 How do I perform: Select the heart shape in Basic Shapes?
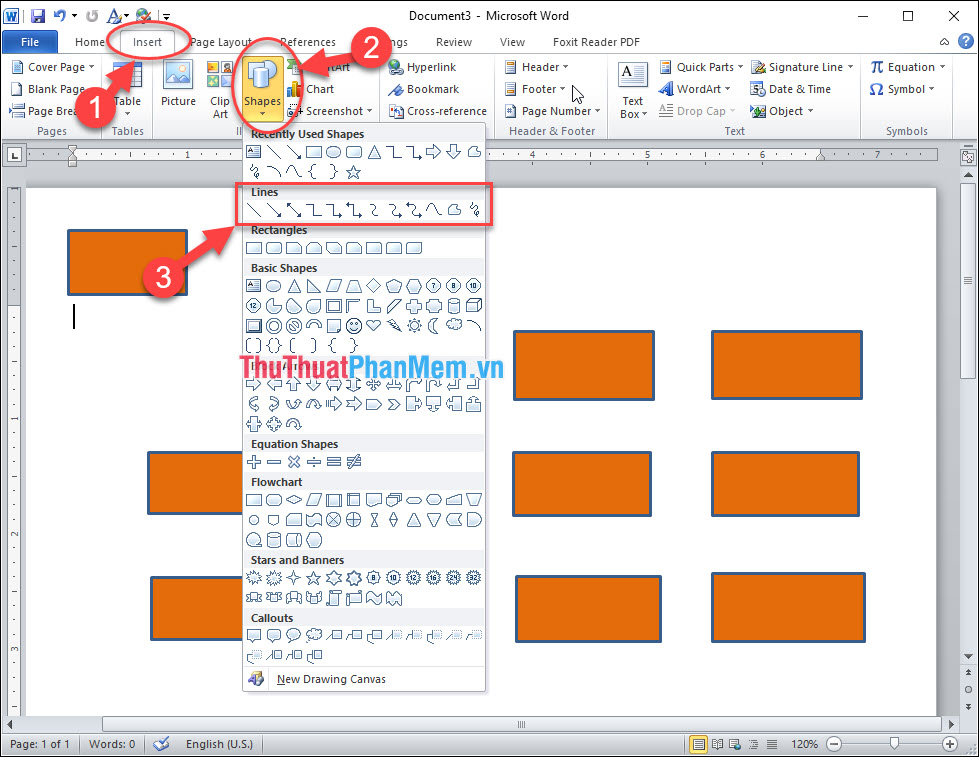tap(373, 325)
